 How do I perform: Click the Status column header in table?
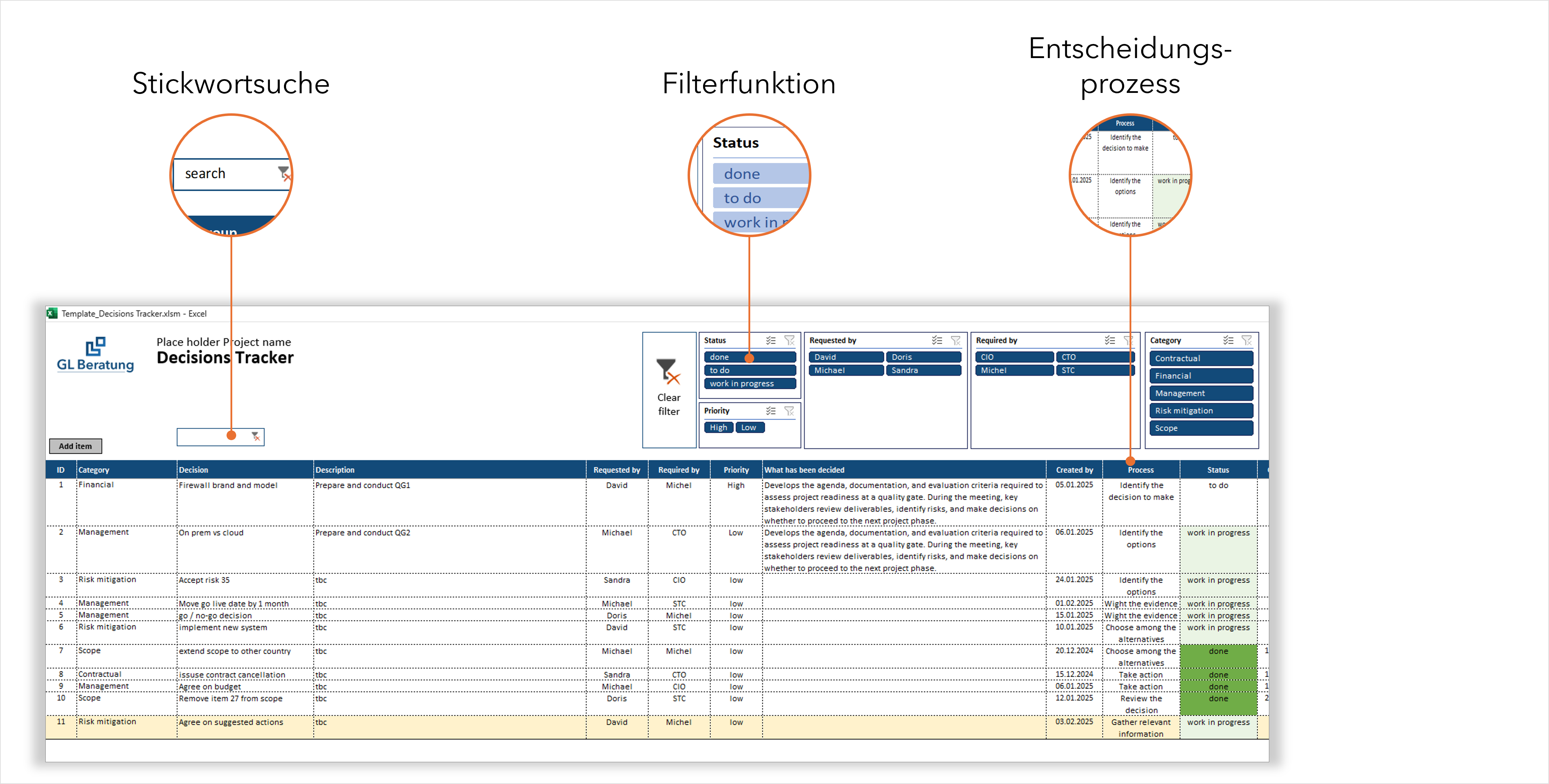point(1218,470)
